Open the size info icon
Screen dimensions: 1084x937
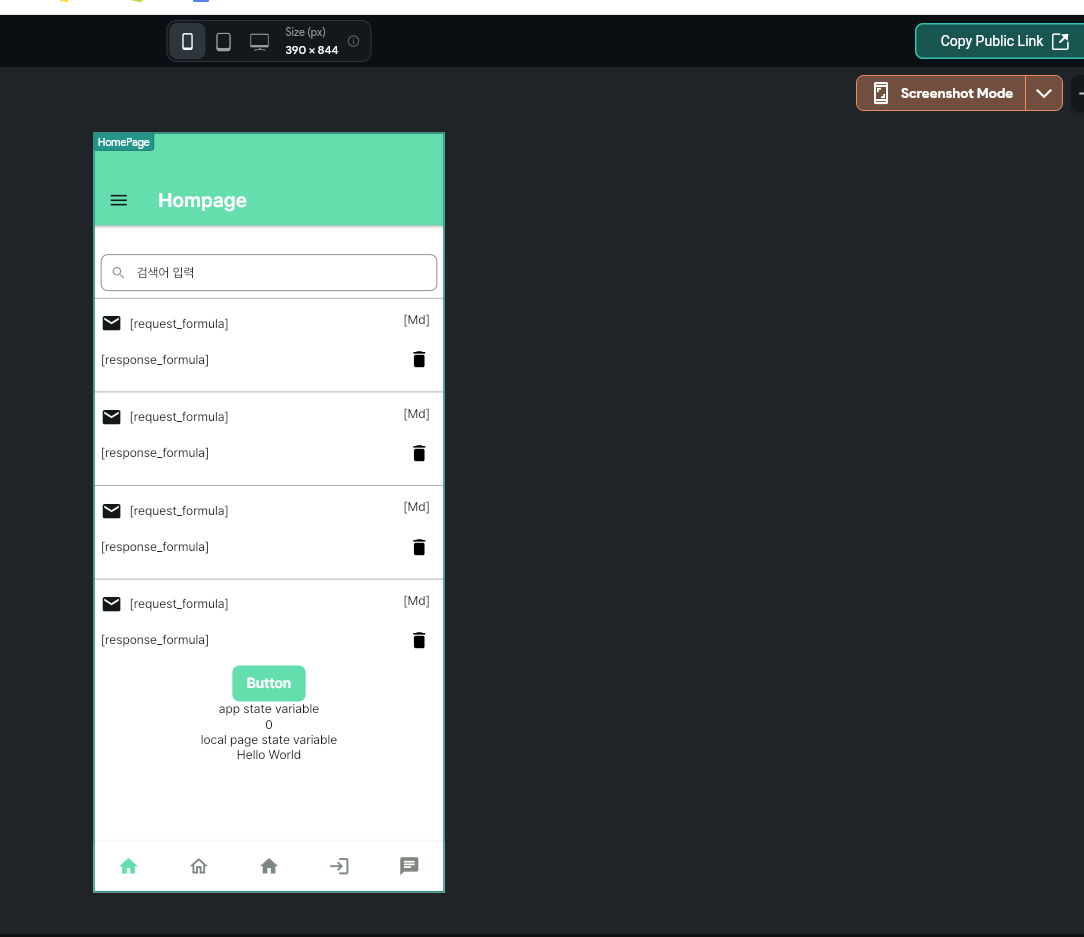(353, 41)
